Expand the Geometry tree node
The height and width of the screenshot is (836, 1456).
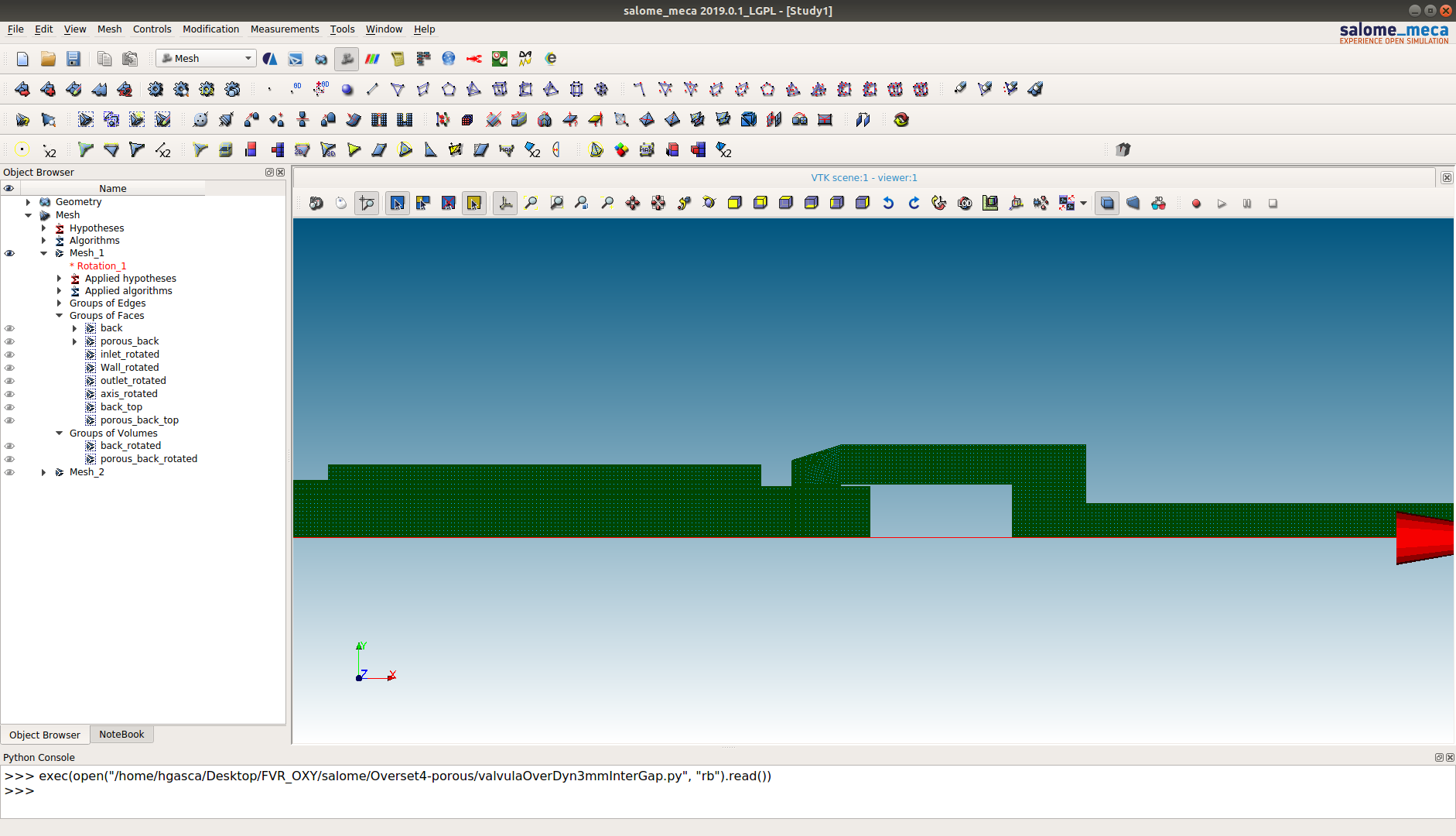pyautogui.click(x=29, y=202)
